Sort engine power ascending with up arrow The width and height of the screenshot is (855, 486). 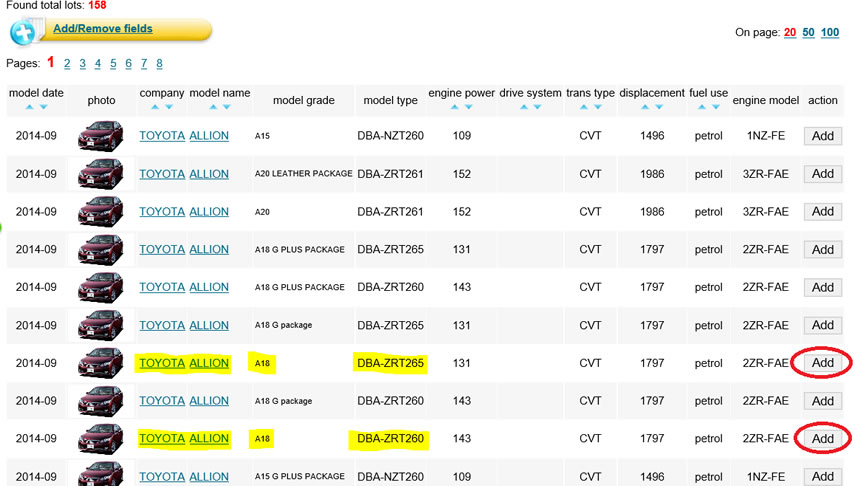click(454, 107)
